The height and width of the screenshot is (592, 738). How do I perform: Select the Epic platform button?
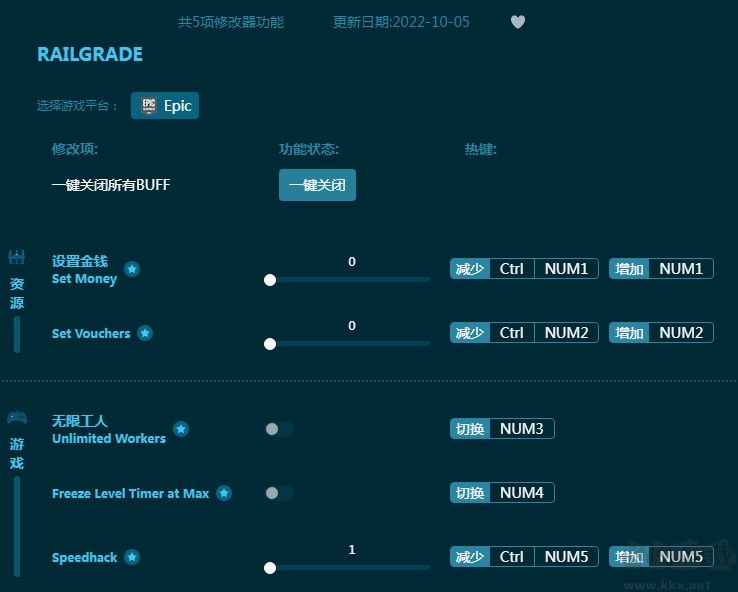[165, 105]
